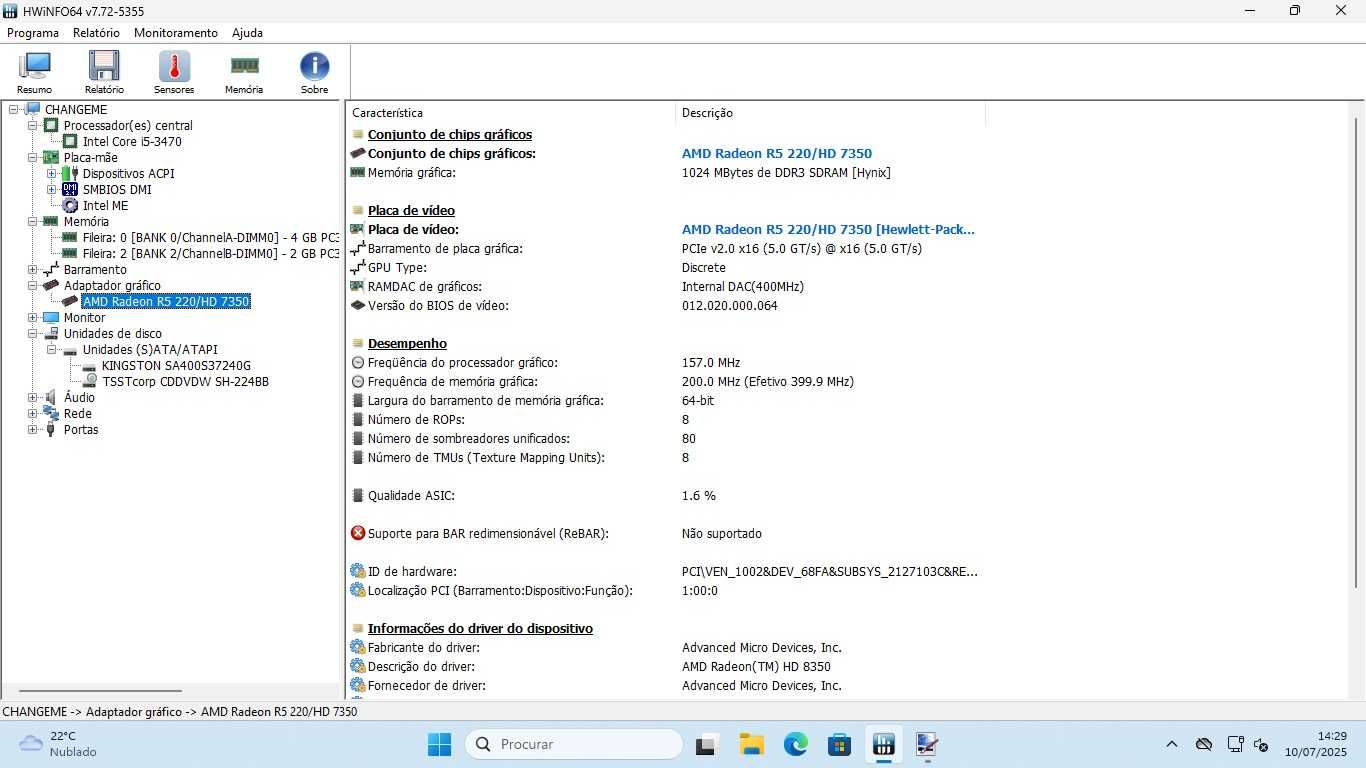
Task: Open the weather widget showing 22°C
Action: pyautogui.click(x=60, y=744)
